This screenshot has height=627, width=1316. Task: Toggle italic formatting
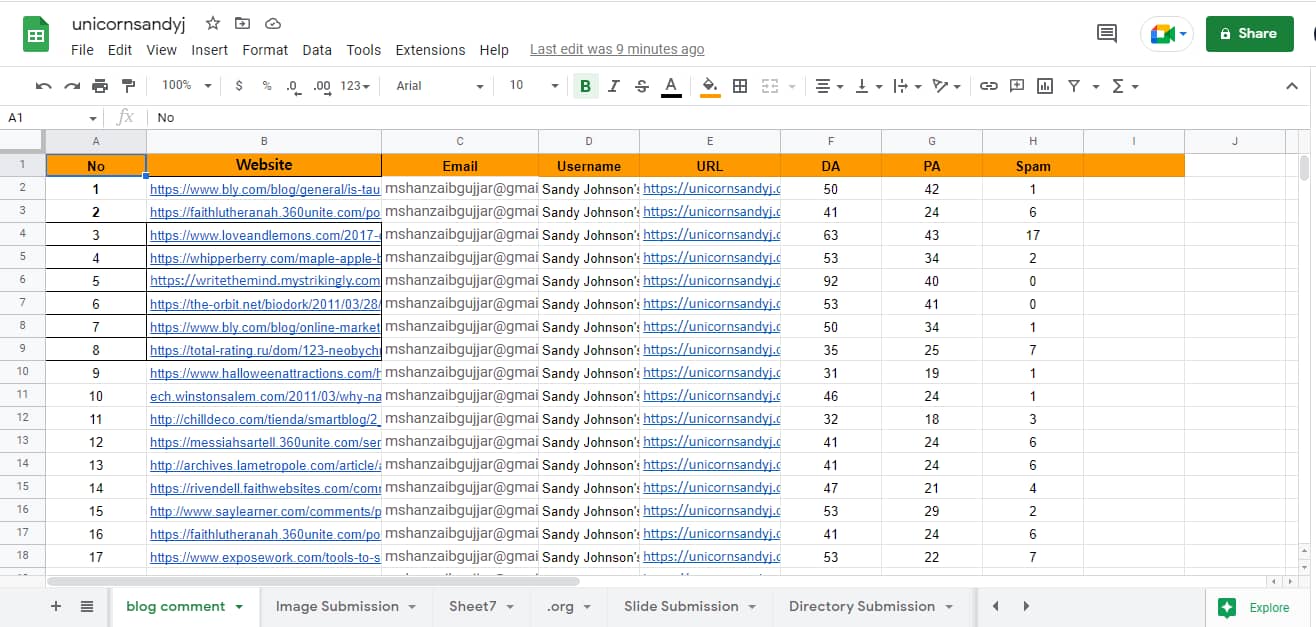coord(614,86)
